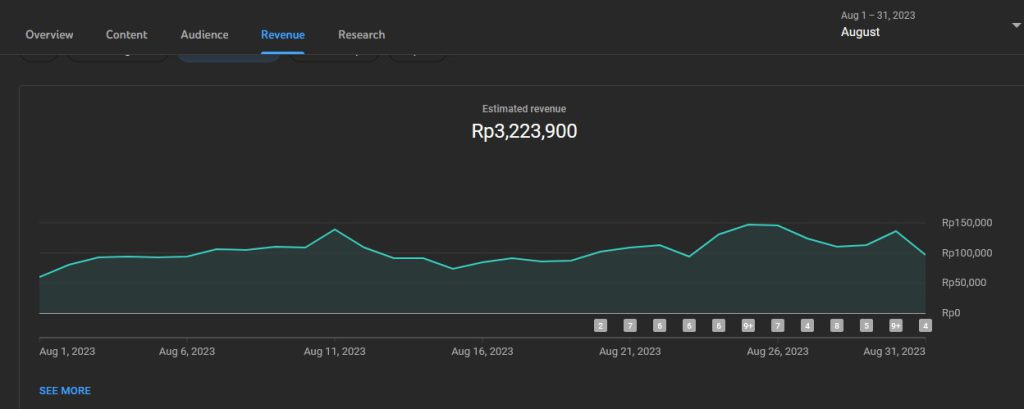Viewport: 1024px width, 409px height.
Task: Go to the Content tab
Action: (126, 35)
